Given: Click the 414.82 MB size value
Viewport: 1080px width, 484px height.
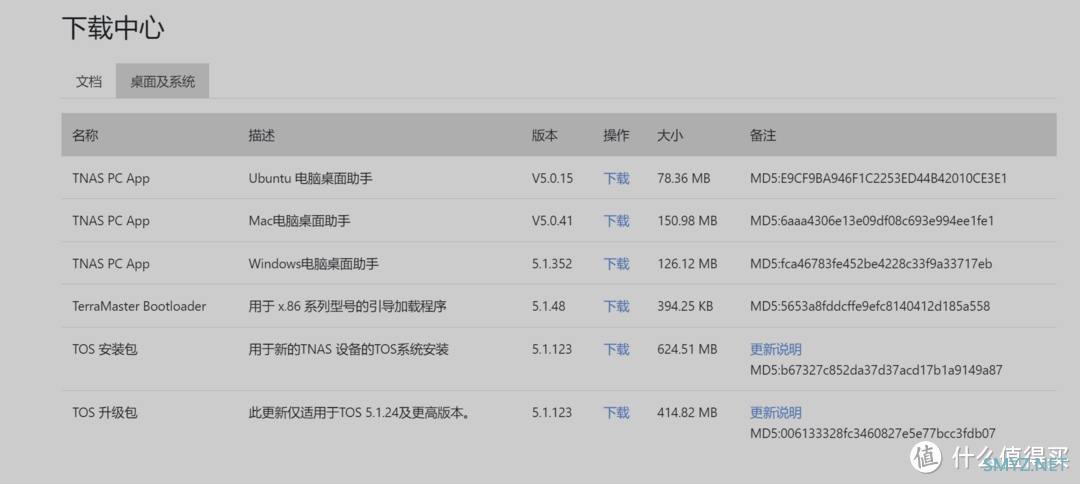Looking at the screenshot, I should coord(687,412).
